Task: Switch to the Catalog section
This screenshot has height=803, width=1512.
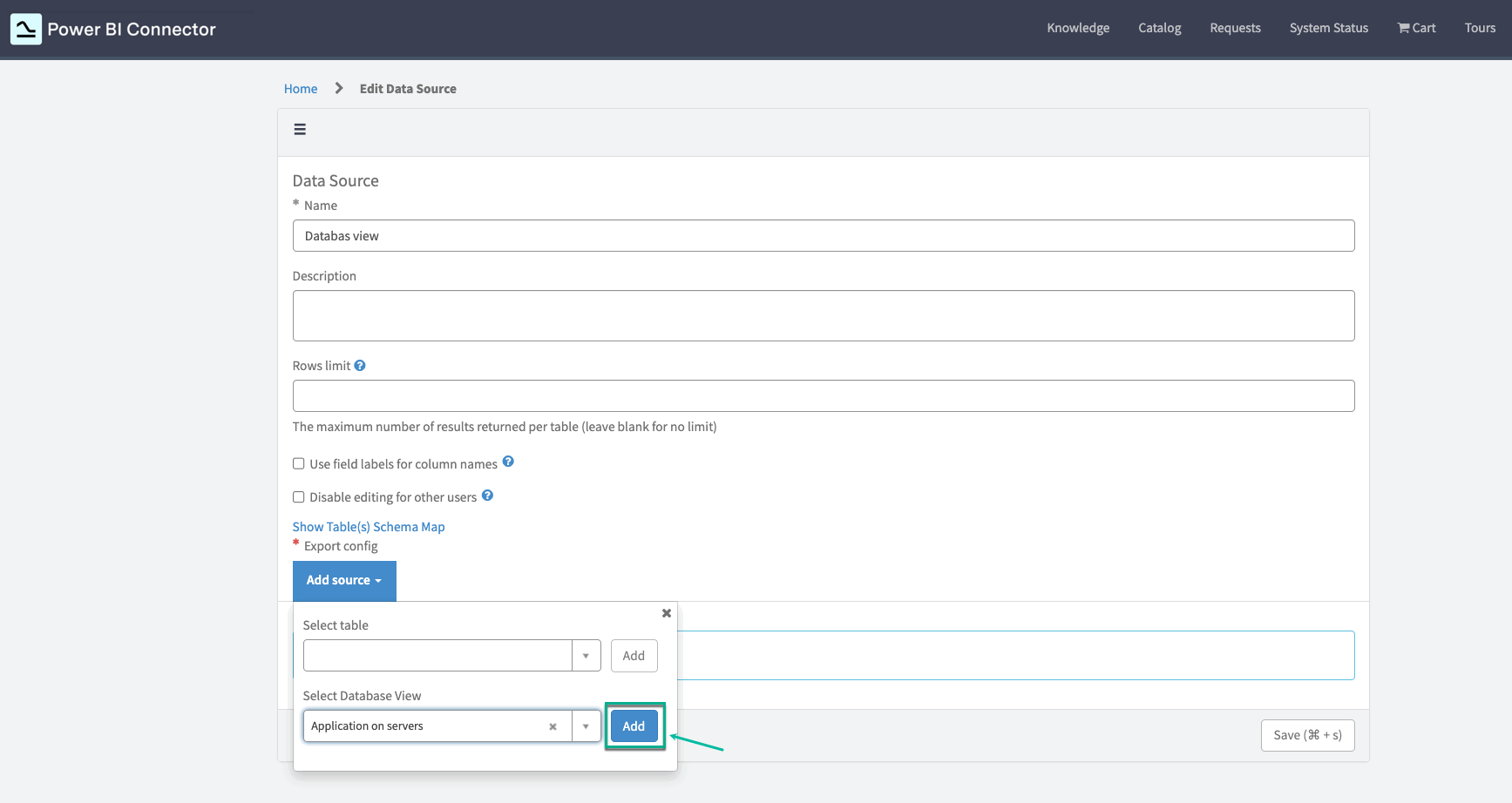Action: (x=1159, y=27)
